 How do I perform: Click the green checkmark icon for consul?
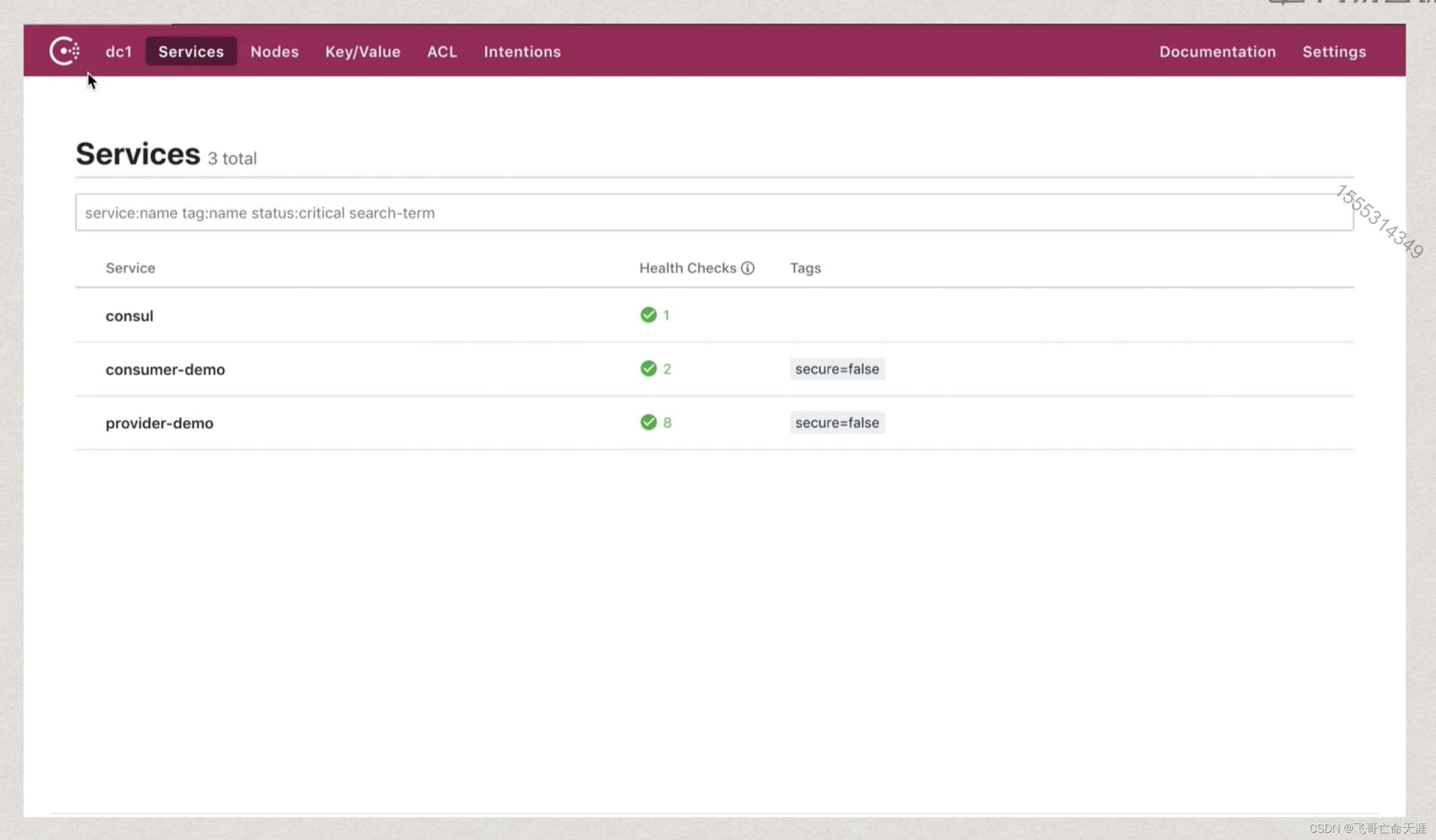coord(648,315)
